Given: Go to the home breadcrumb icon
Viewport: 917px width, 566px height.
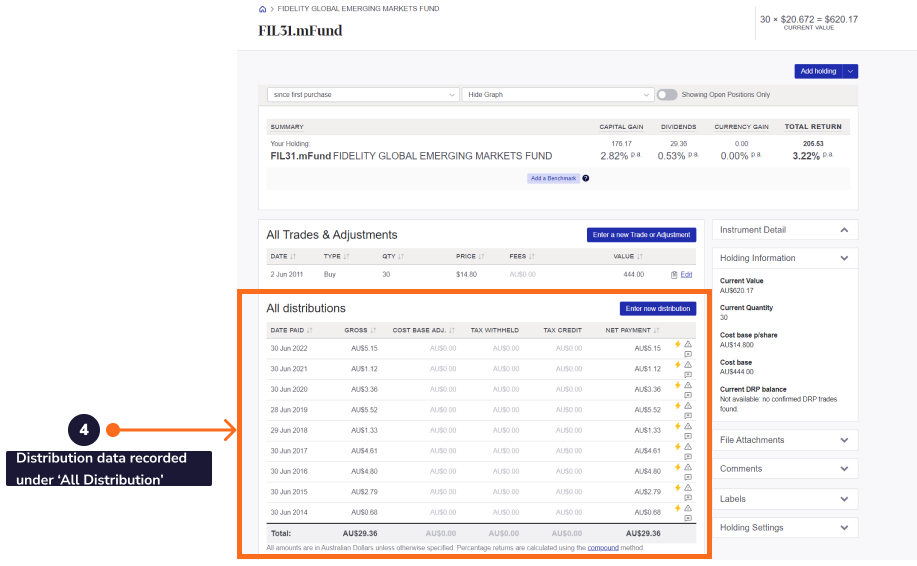Looking at the screenshot, I should (x=263, y=9).
